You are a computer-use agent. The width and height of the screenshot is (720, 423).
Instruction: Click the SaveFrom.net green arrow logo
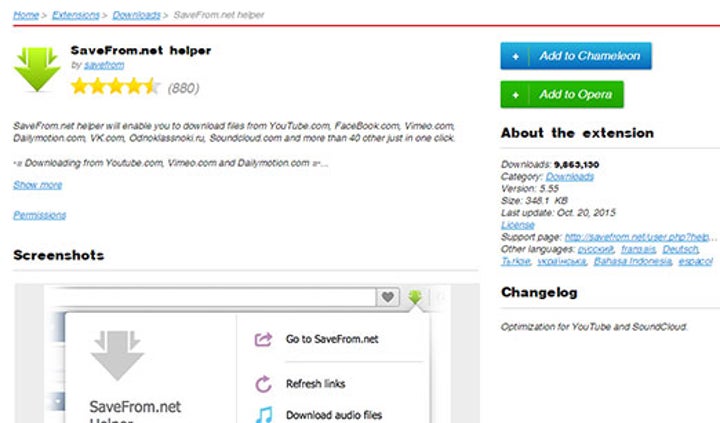click(x=38, y=69)
